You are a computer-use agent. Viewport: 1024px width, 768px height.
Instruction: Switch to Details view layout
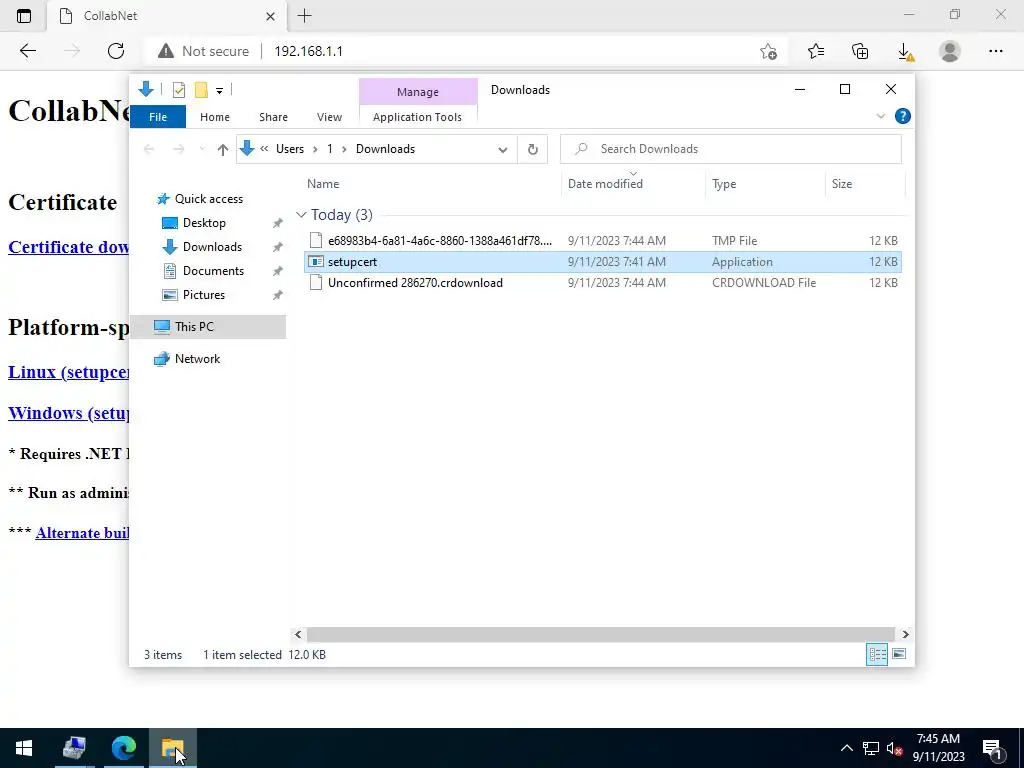pyautogui.click(x=876, y=654)
